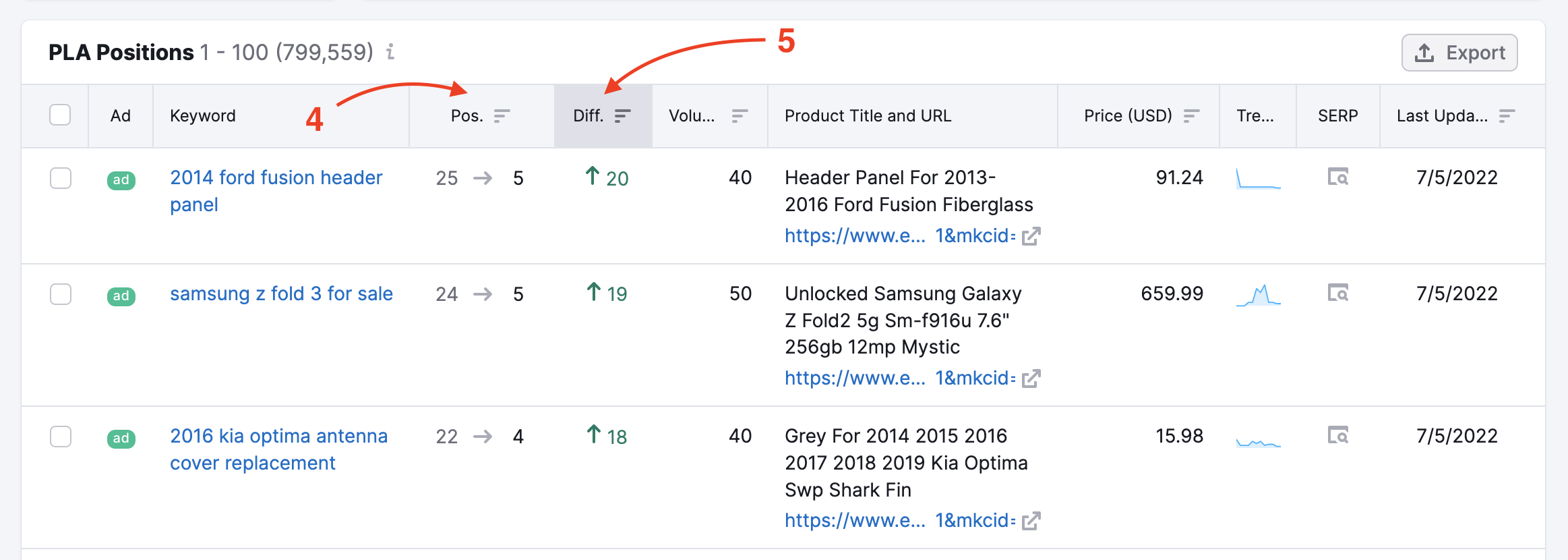The height and width of the screenshot is (560, 1568).
Task: Select the samsung z fold 3 row checkbox
Action: pos(61,294)
